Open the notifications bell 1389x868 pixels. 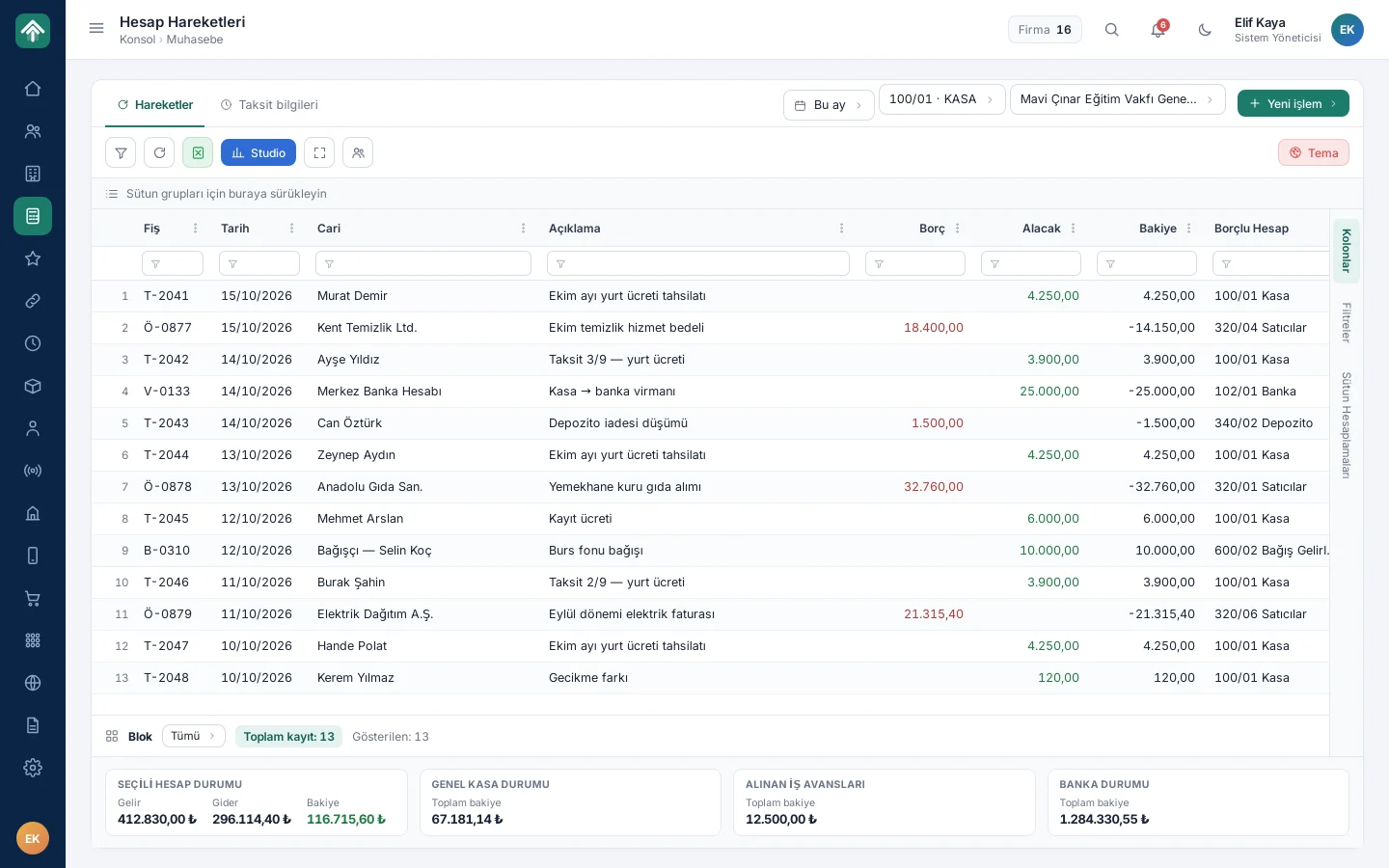pyautogui.click(x=1158, y=30)
